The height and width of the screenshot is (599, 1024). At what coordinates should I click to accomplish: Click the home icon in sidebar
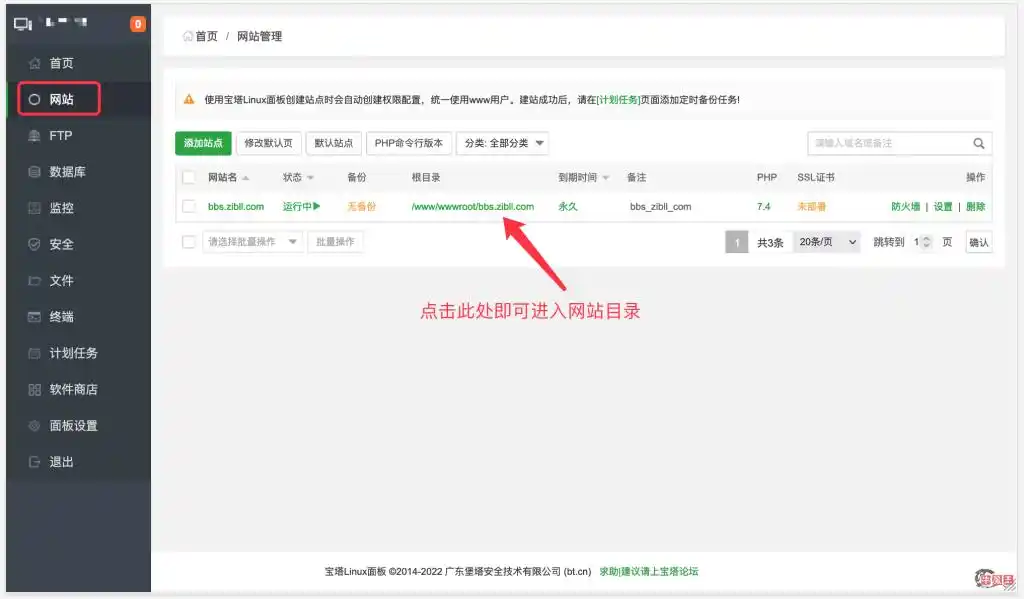point(34,63)
